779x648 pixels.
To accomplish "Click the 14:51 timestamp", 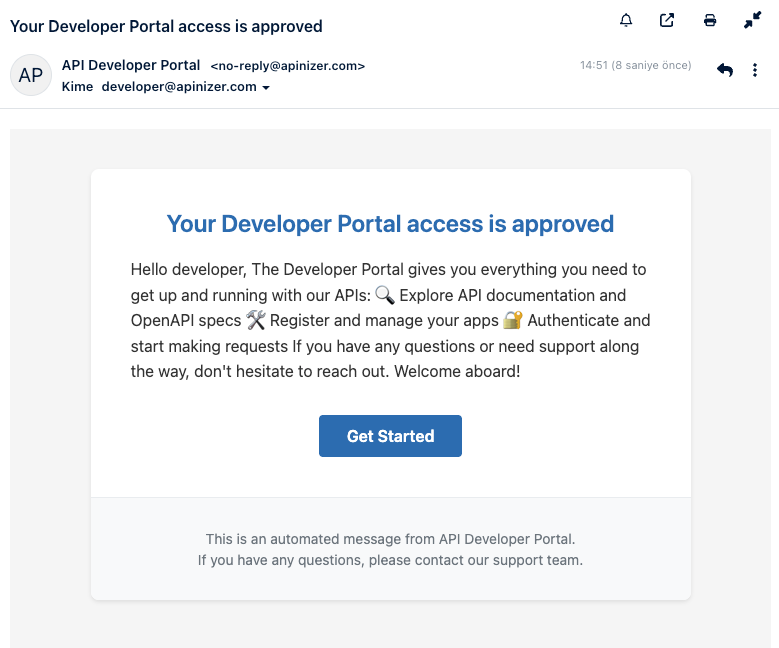I will pos(635,66).
